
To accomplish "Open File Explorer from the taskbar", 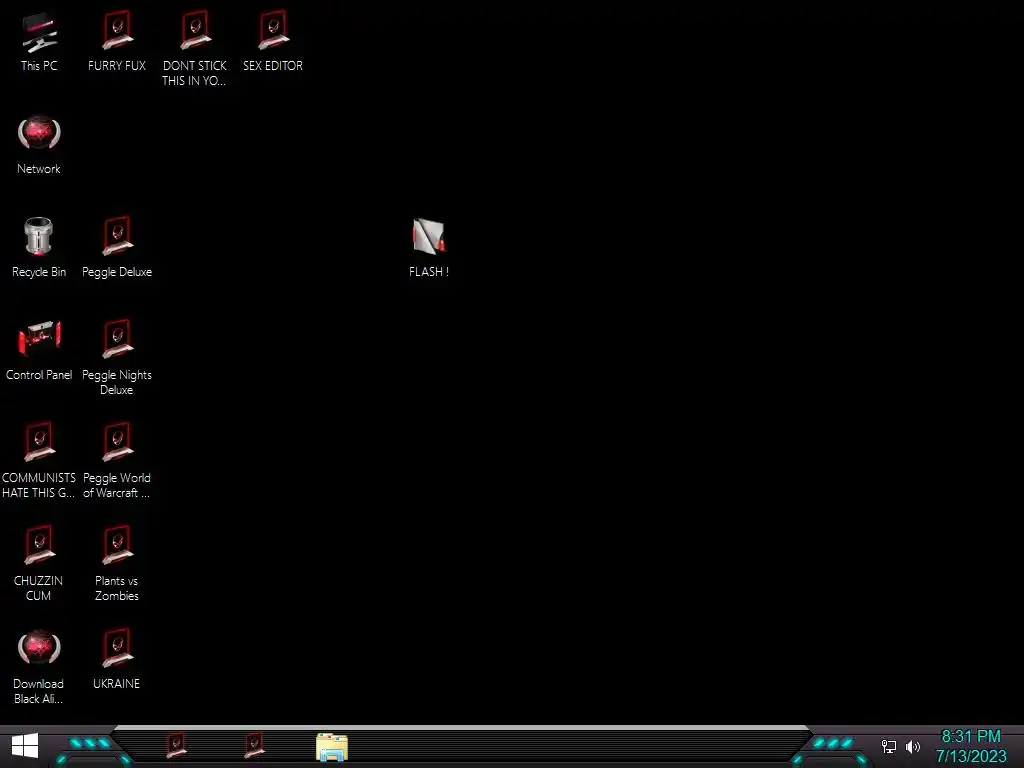I will click(332, 747).
